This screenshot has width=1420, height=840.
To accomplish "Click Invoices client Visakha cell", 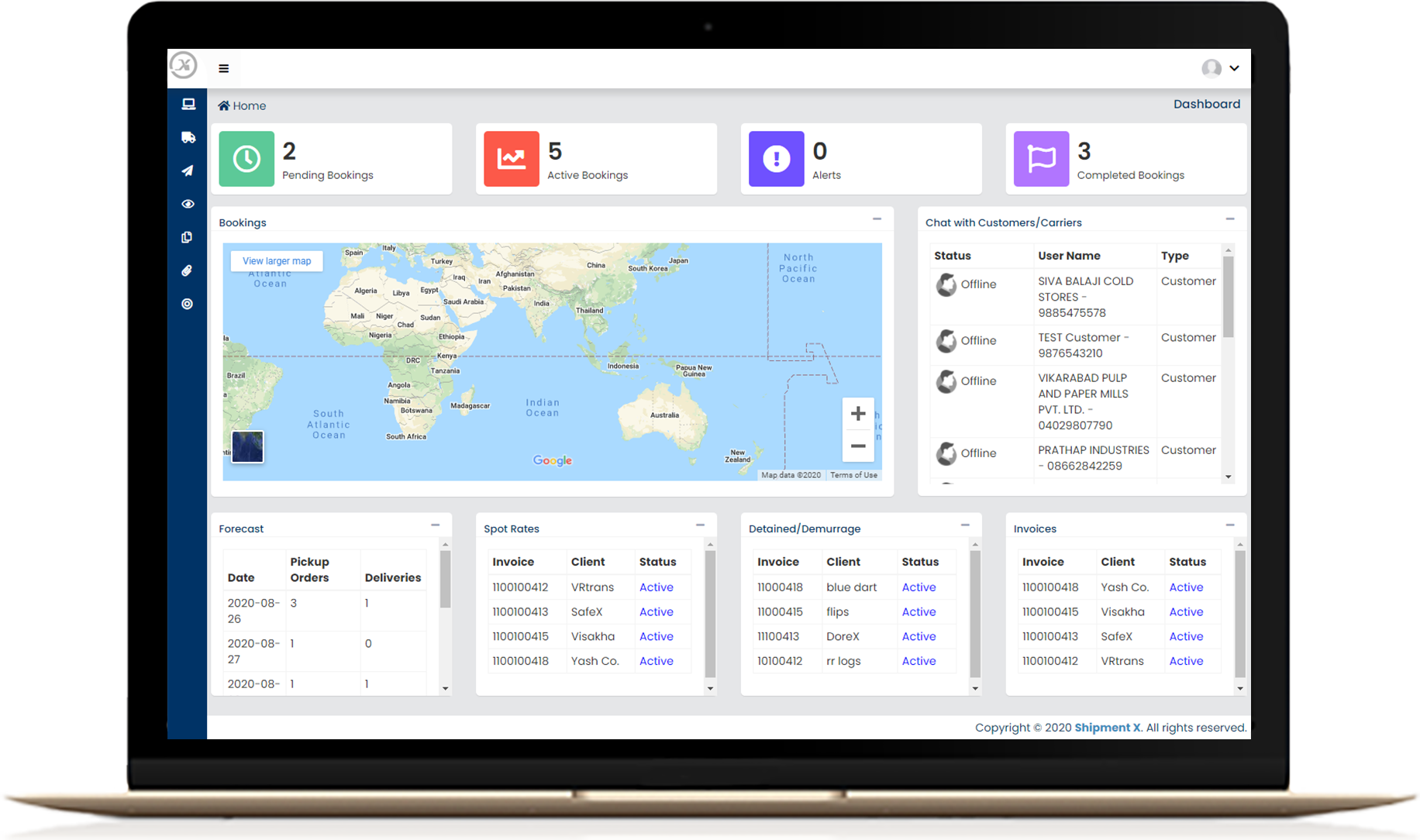I will pos(1122,612).
